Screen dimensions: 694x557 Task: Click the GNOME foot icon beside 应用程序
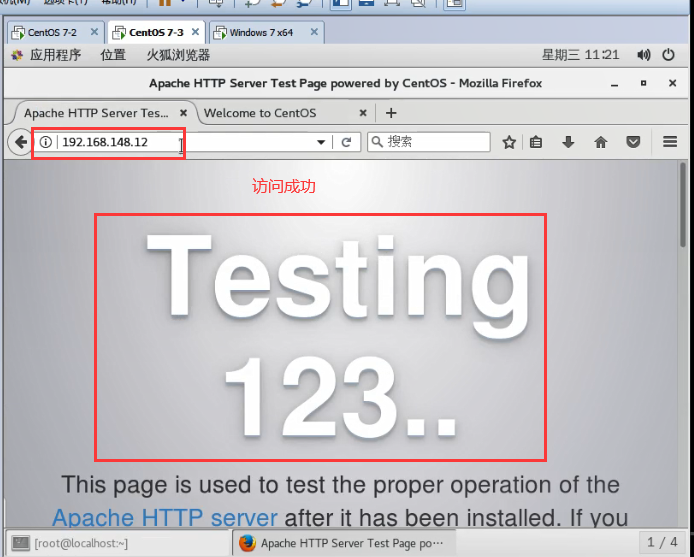[x=17, y=55]
